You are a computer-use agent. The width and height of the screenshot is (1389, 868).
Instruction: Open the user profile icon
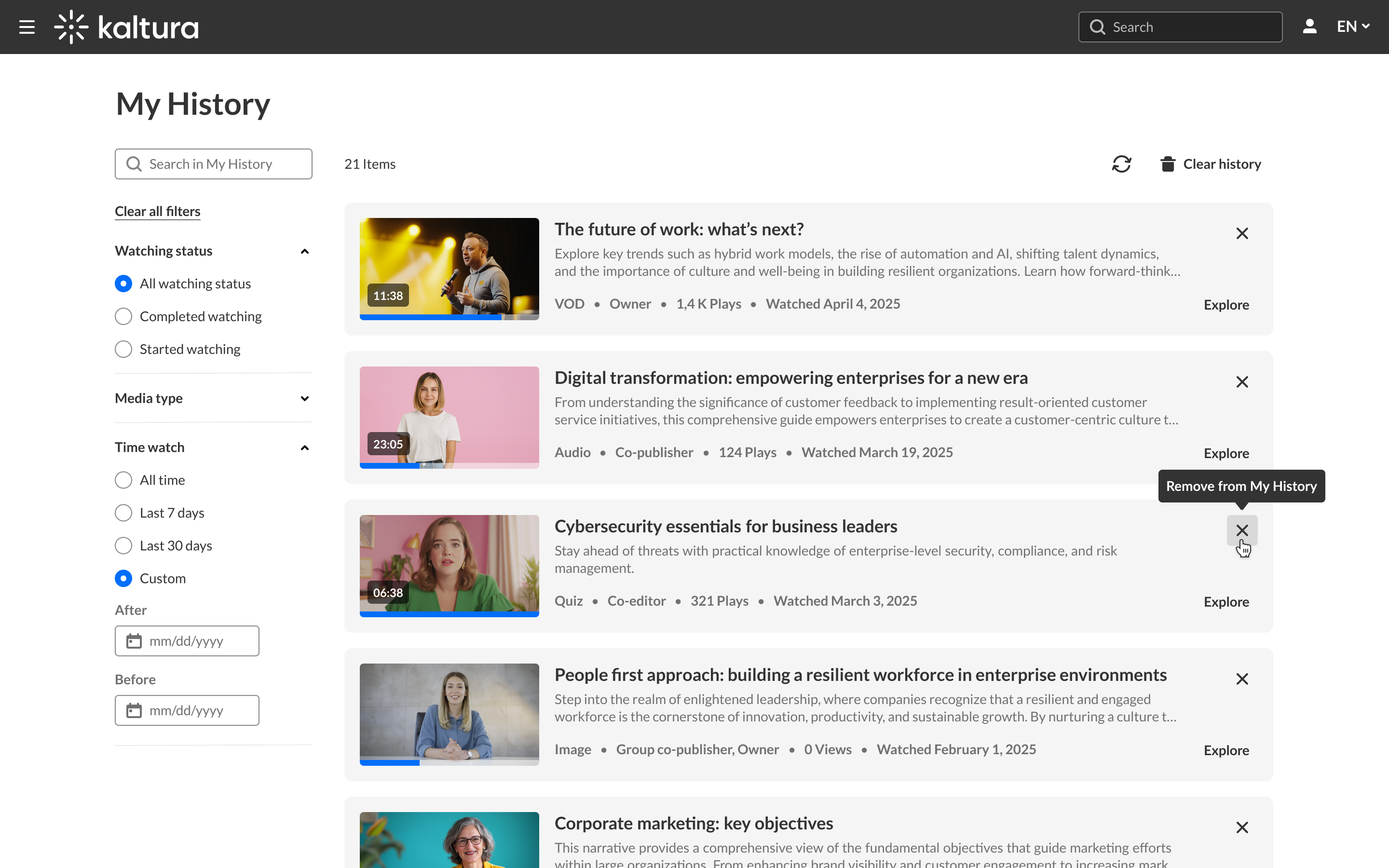tap(1309, 27)
